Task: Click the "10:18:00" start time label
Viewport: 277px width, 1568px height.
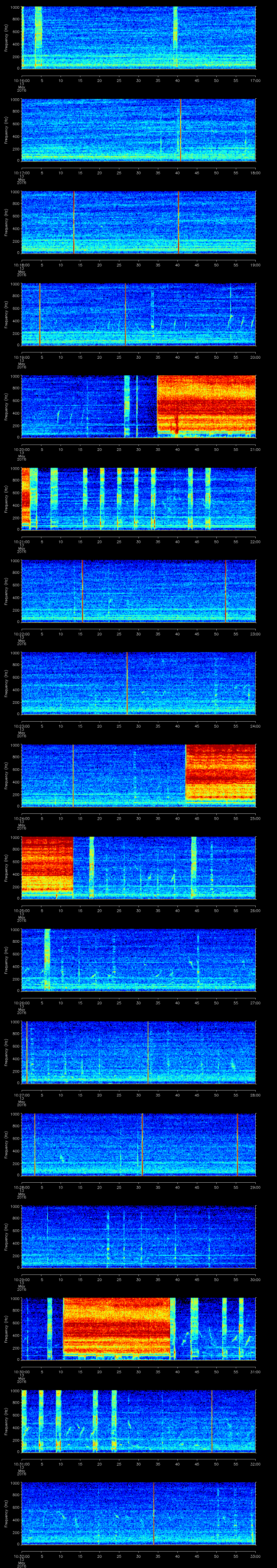Action: coord(21,265)
